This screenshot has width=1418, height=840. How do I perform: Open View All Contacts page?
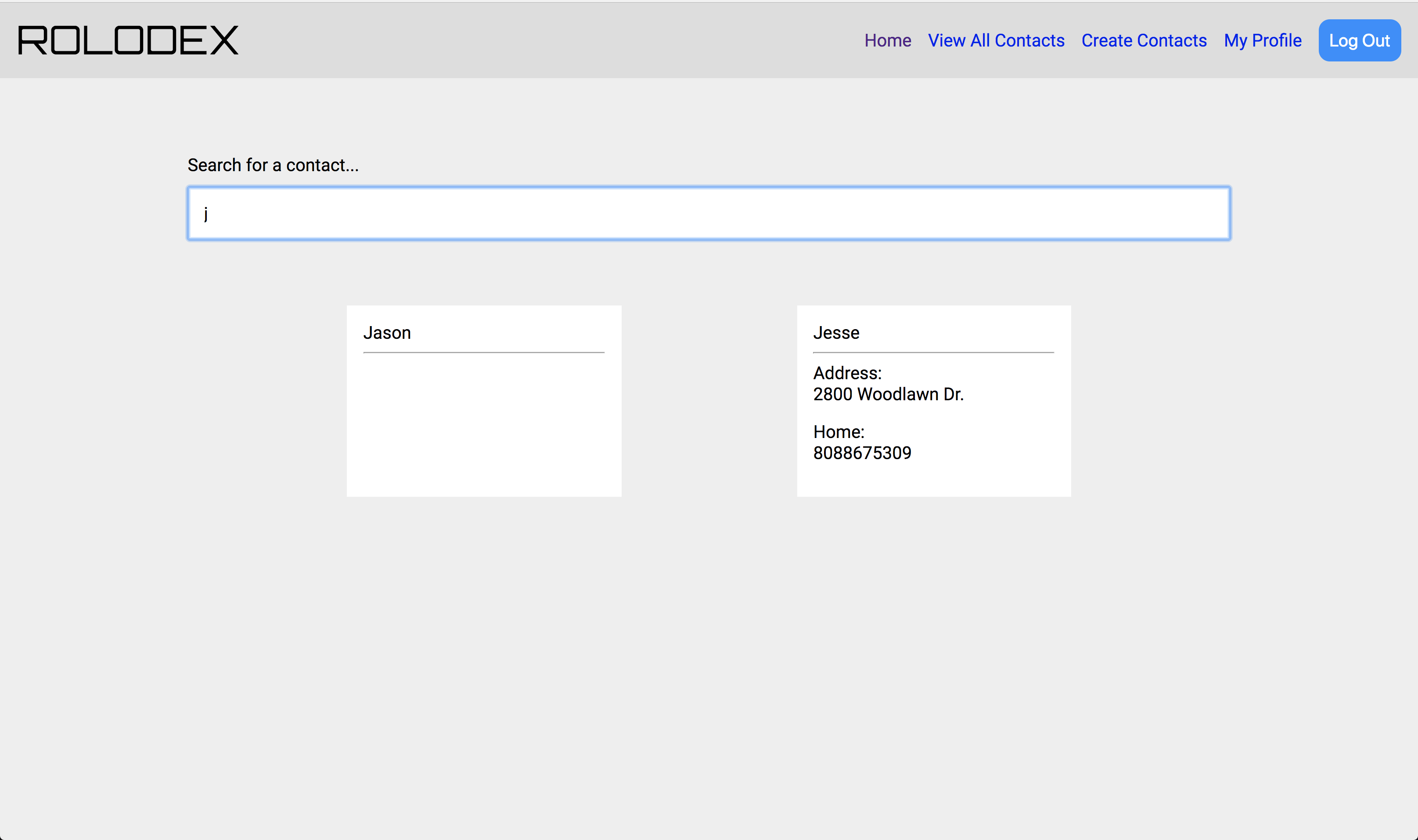click(x=996, y=41)
